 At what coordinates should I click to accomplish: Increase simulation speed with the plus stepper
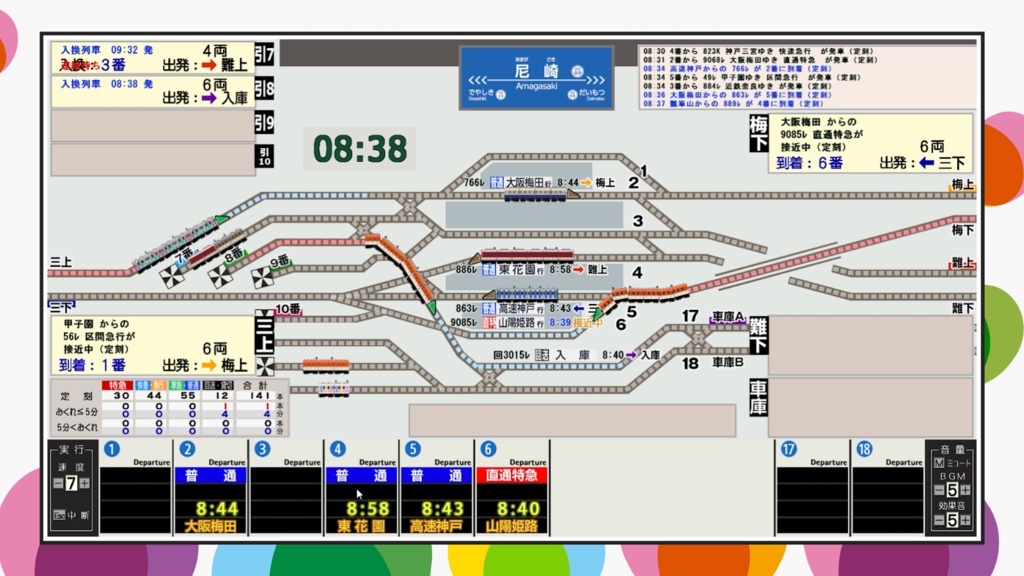tap(85, 483)
